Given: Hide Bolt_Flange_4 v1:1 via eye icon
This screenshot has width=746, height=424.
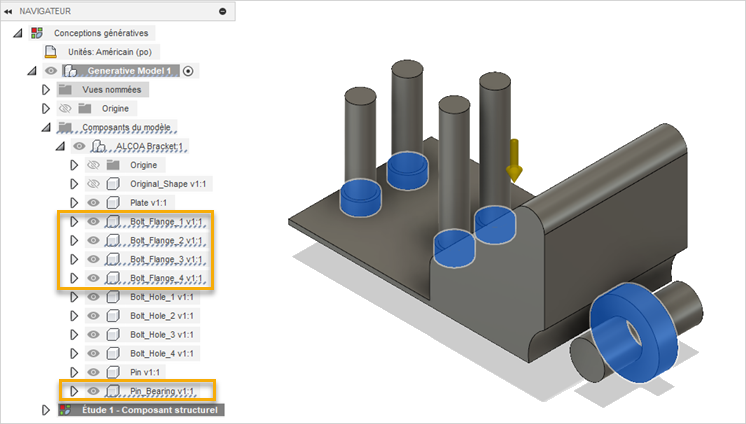Looking at the screenshot, I should click(x=94, y=278).
